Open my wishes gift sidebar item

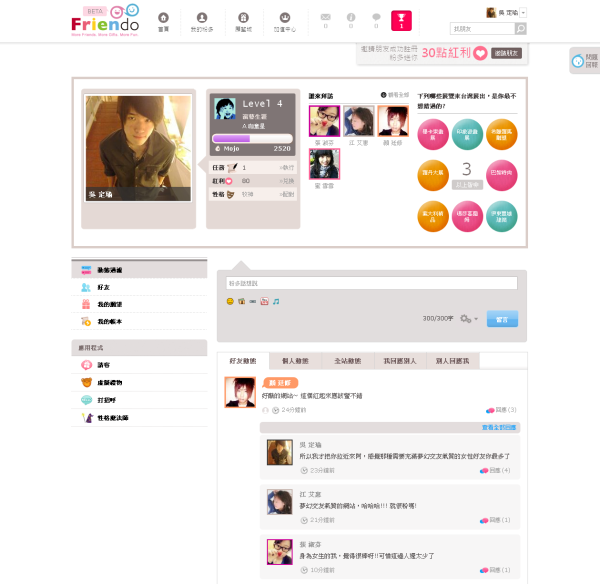[x=139, y=304]
